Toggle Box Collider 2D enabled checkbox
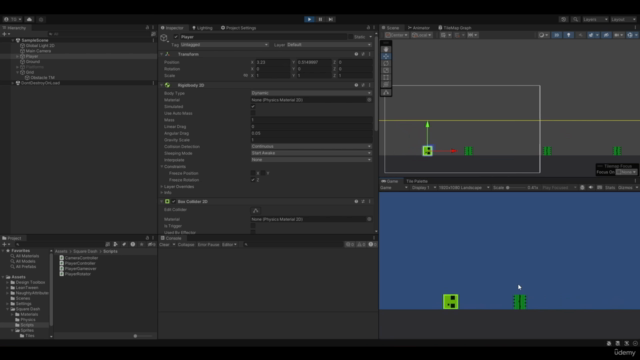 tap(174, 202)
